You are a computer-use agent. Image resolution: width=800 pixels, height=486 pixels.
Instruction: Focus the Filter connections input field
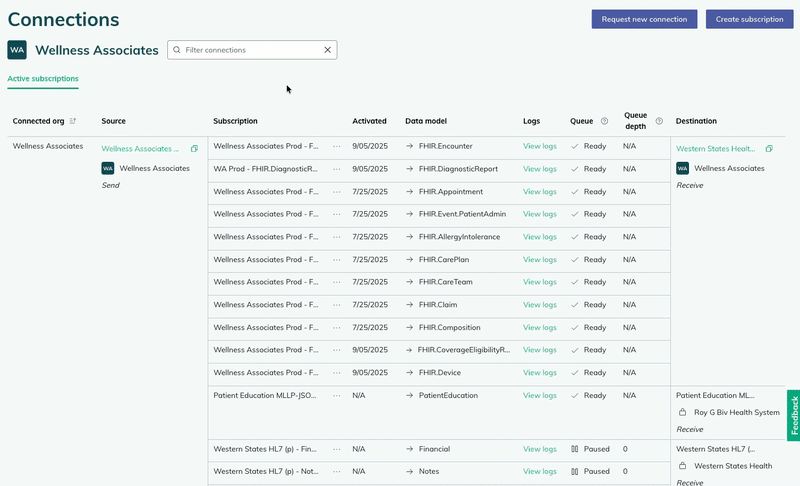pyautogui.click(x=252, y=50)
